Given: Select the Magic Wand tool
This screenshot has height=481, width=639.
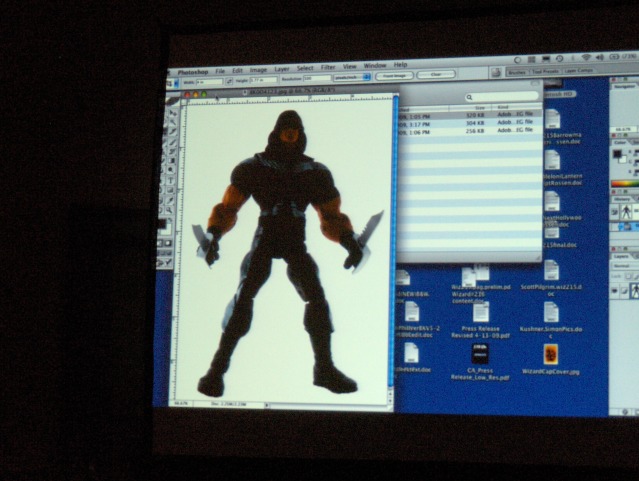Looking at the screenshot, I should [x=173, y=122].
